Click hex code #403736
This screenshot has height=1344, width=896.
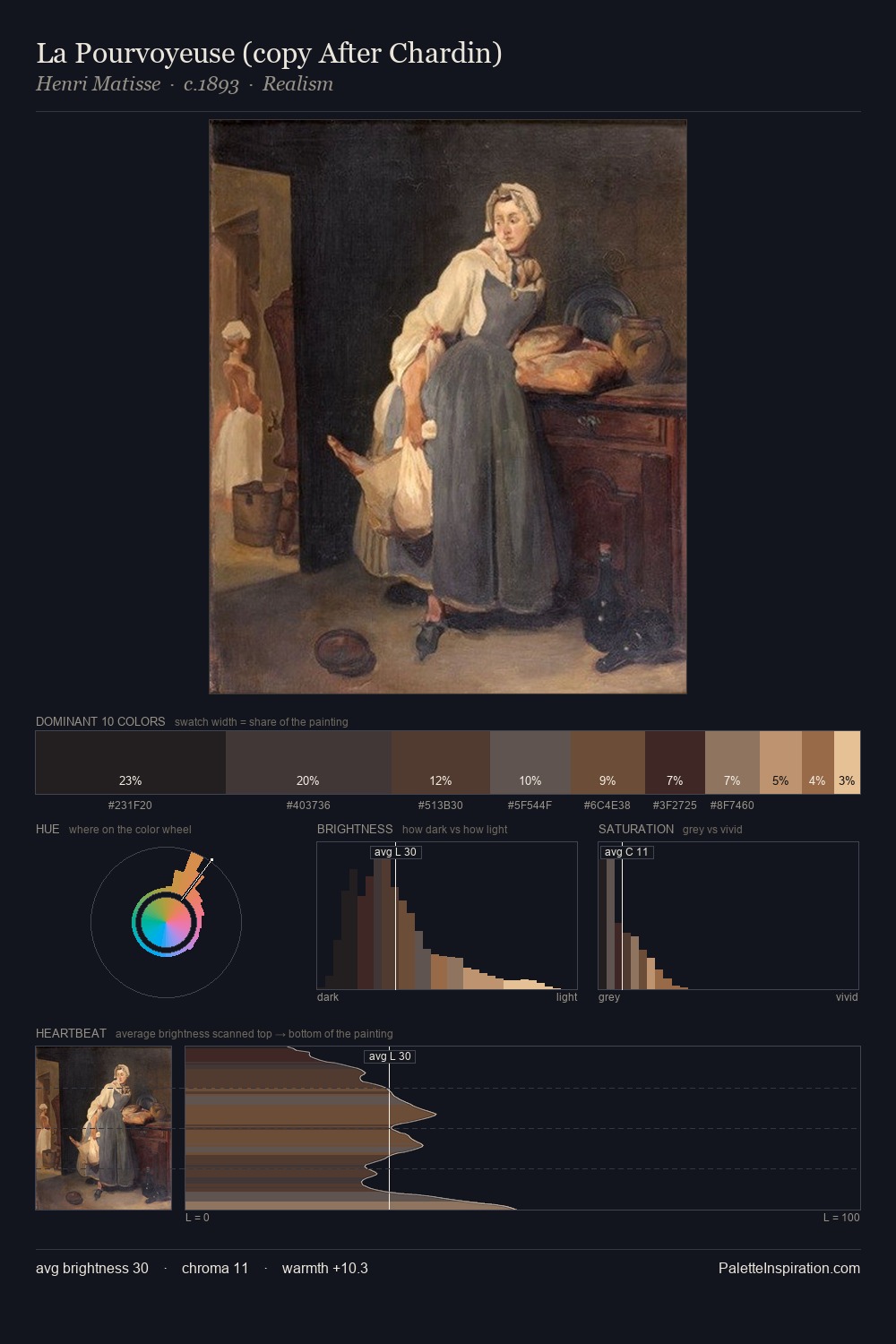pos(308,806)
